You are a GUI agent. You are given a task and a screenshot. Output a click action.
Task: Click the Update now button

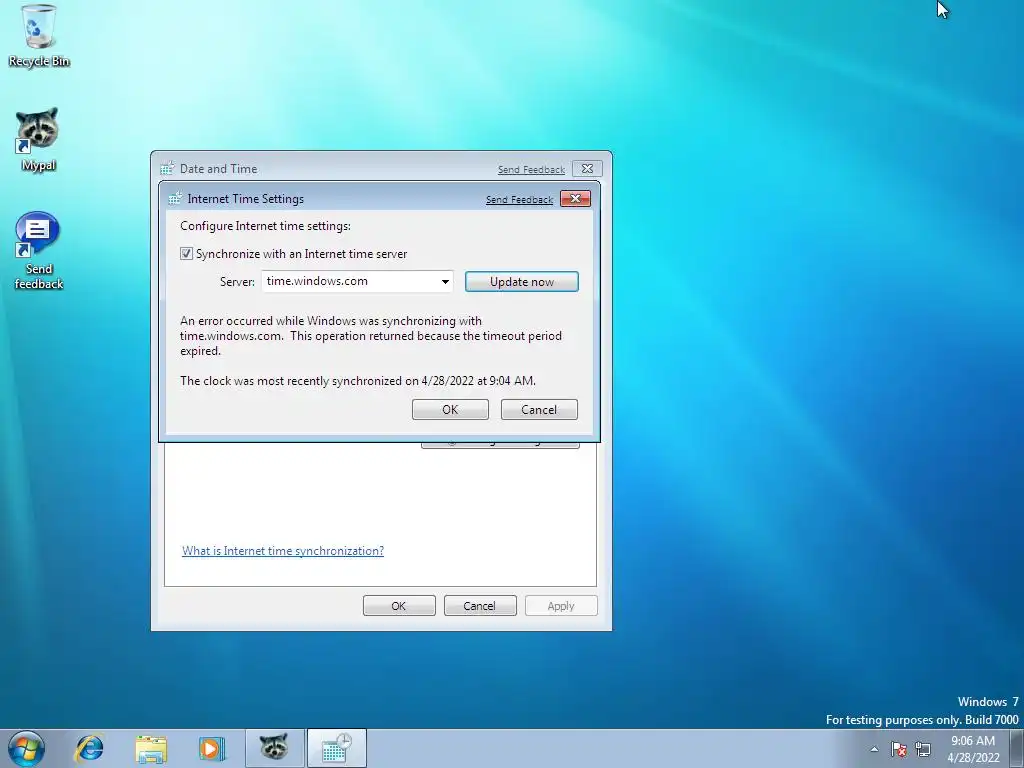pos(522,281)
